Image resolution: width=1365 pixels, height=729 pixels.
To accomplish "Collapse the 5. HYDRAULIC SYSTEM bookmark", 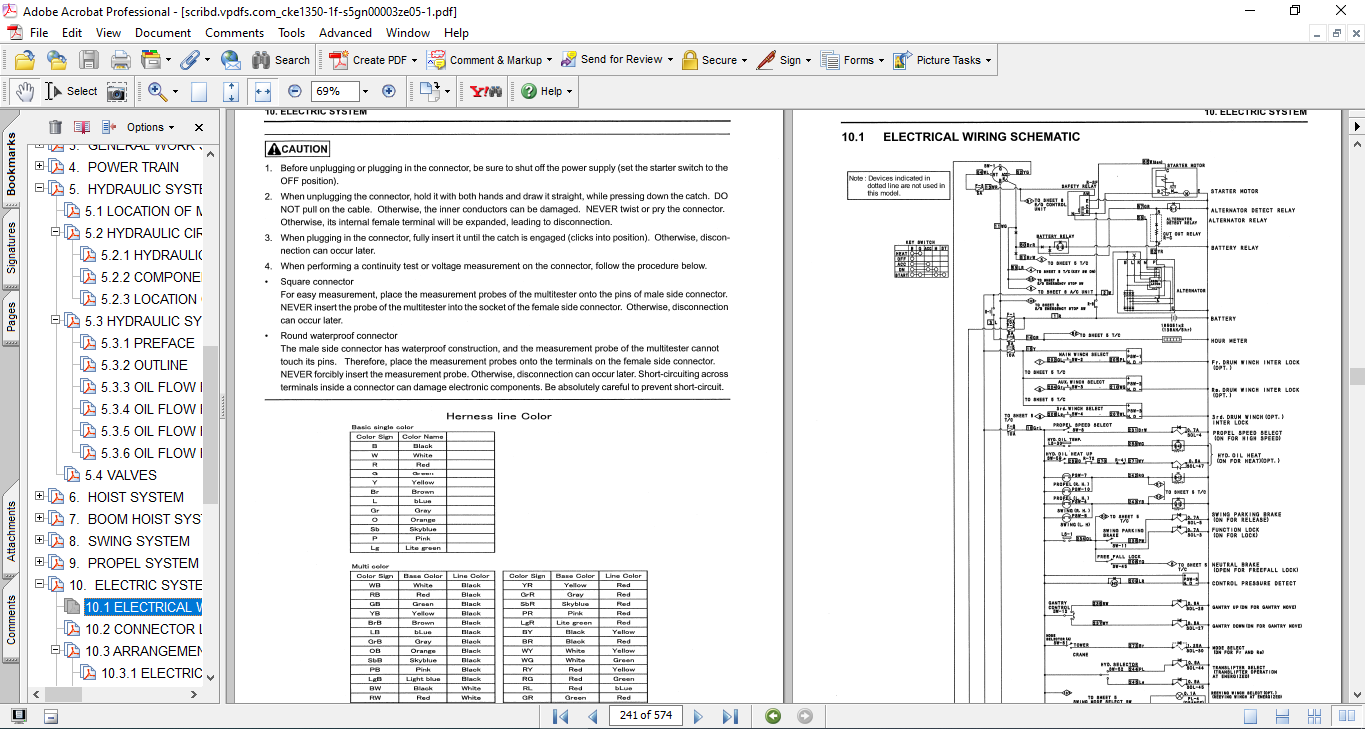I will tap(40, 189).
